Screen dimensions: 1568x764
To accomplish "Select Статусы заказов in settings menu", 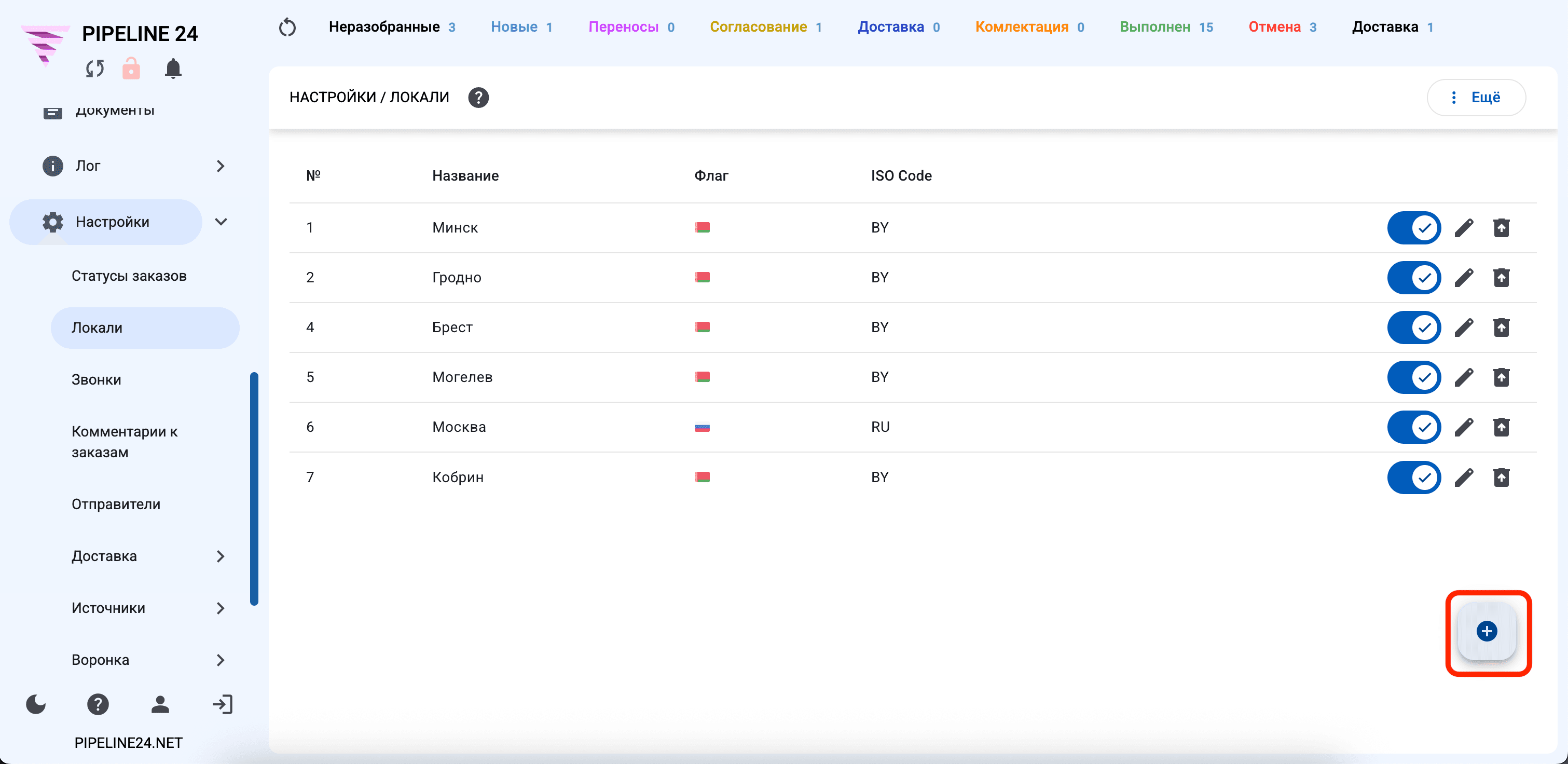I will (129, 276).
